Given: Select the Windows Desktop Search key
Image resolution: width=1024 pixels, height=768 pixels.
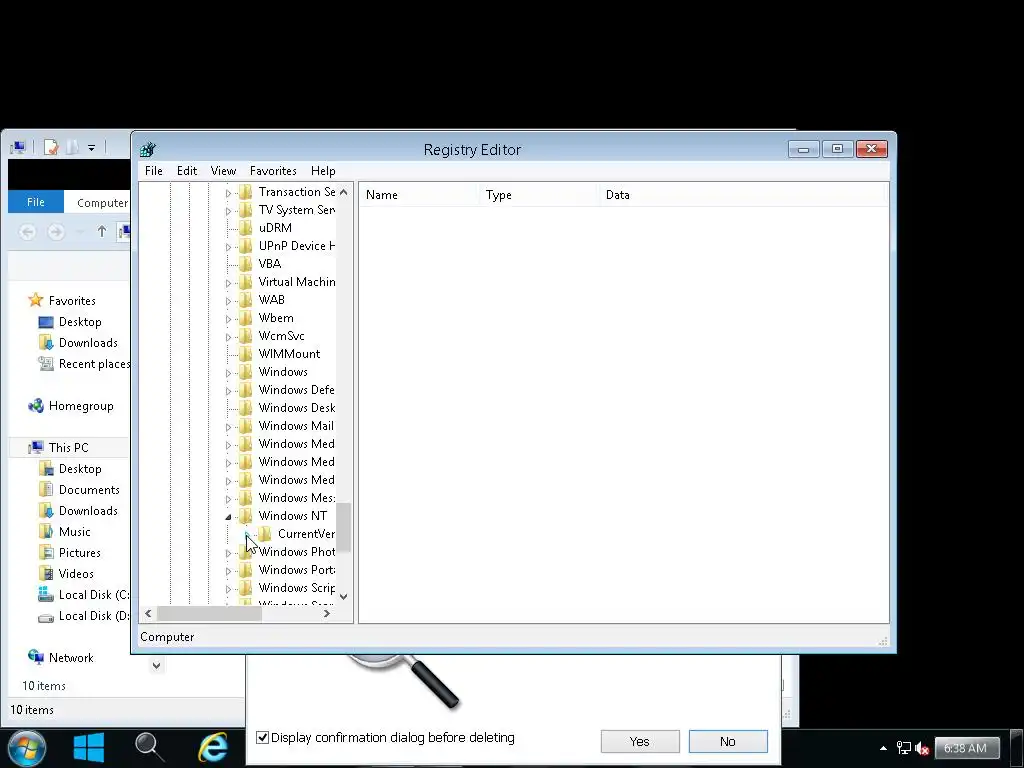Looking at the screenshot, I should [296, 408].
